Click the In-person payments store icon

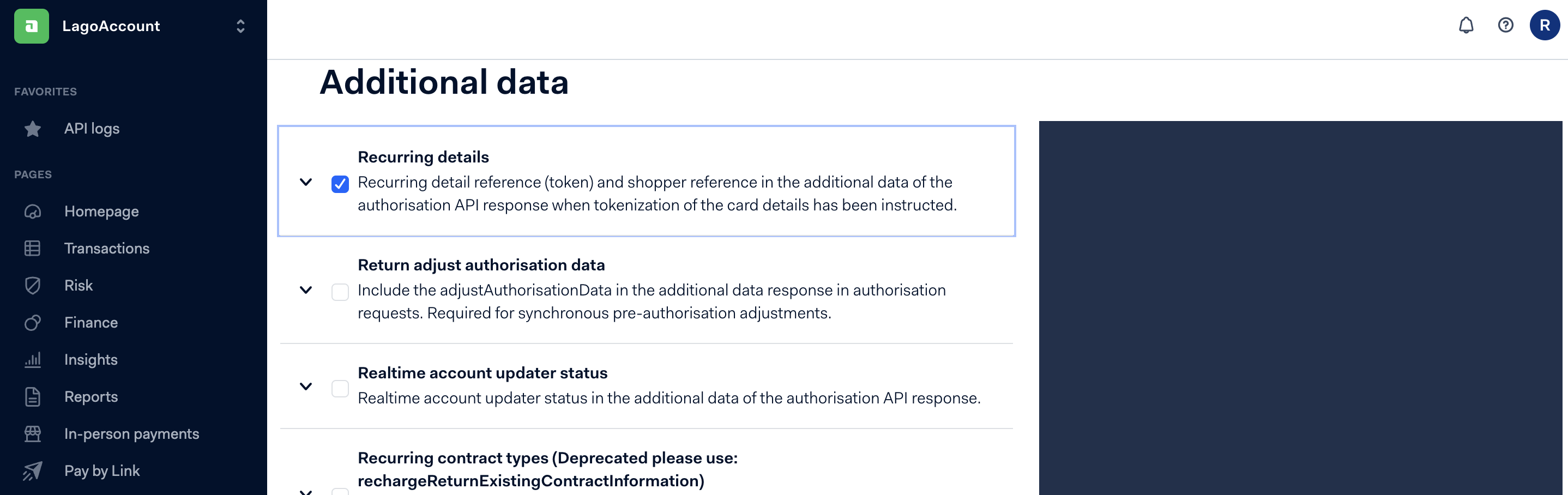point(33,433)
